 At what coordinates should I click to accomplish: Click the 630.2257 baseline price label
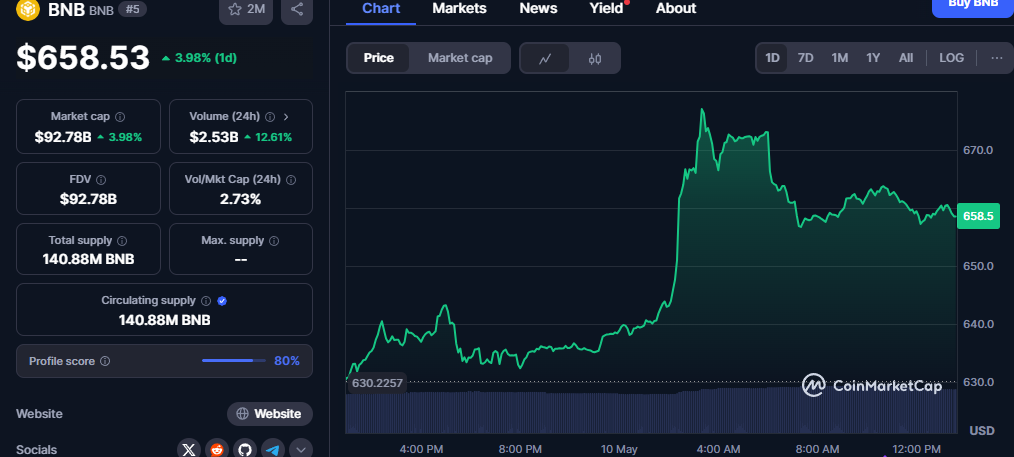(377, 383)
